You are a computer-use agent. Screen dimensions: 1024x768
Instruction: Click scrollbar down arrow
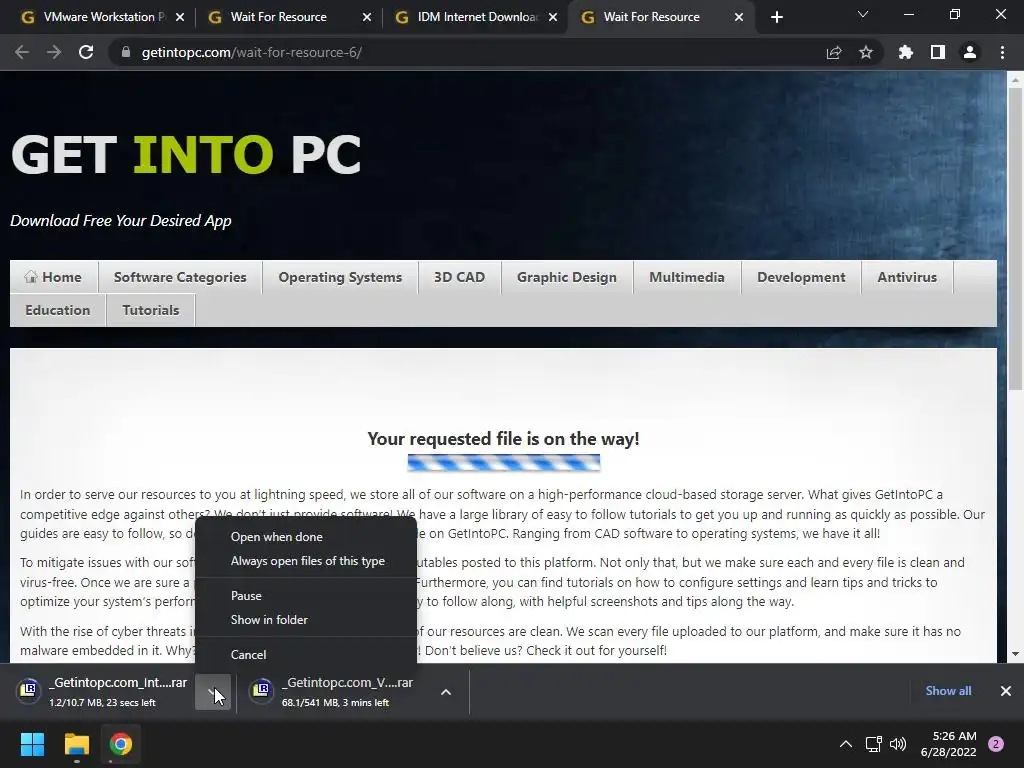tap(1016, 654)
